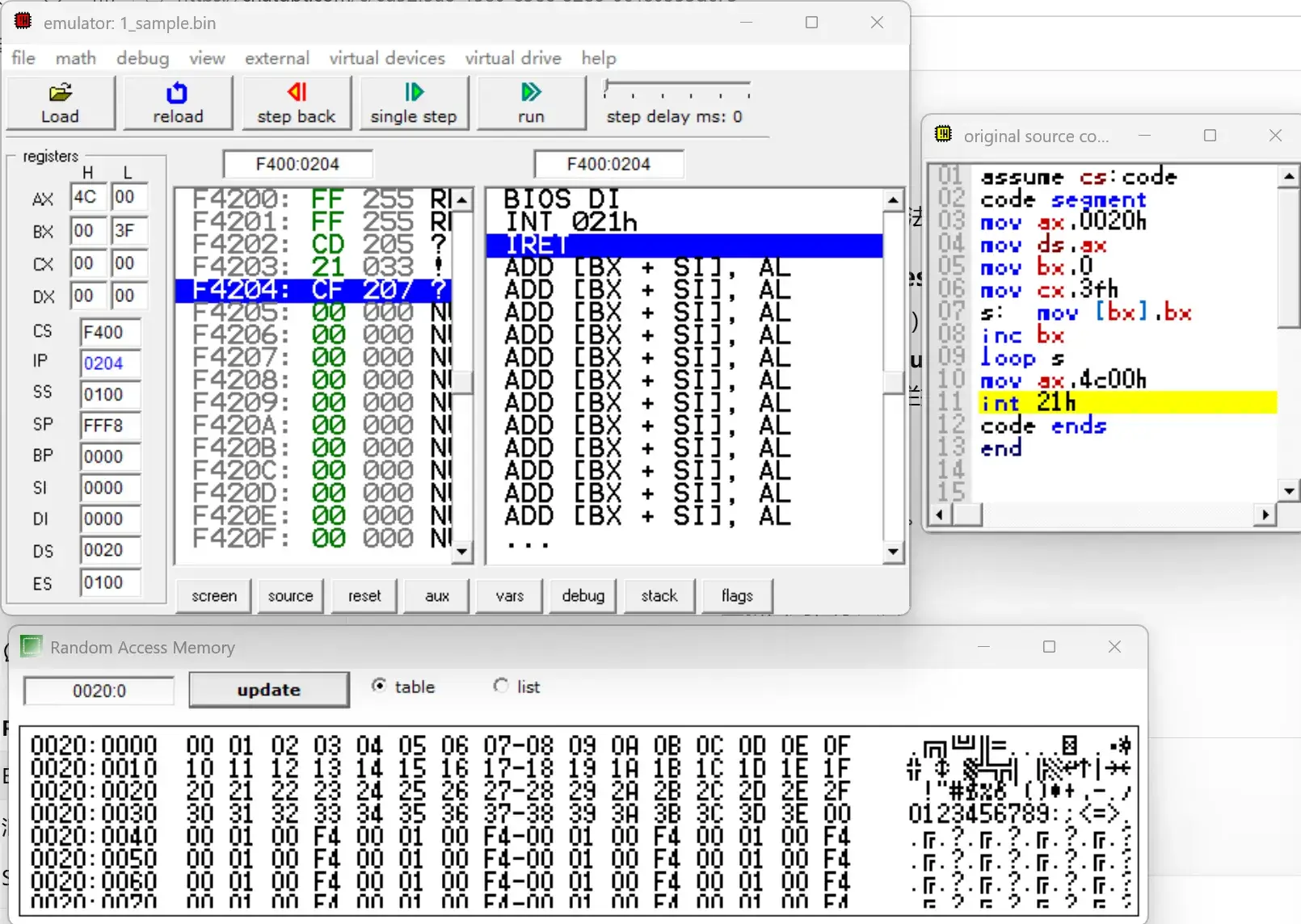
Task: Click right arrow of source horizontal scrollbar
Action: pyautogui.click(x=1265, y=514)
